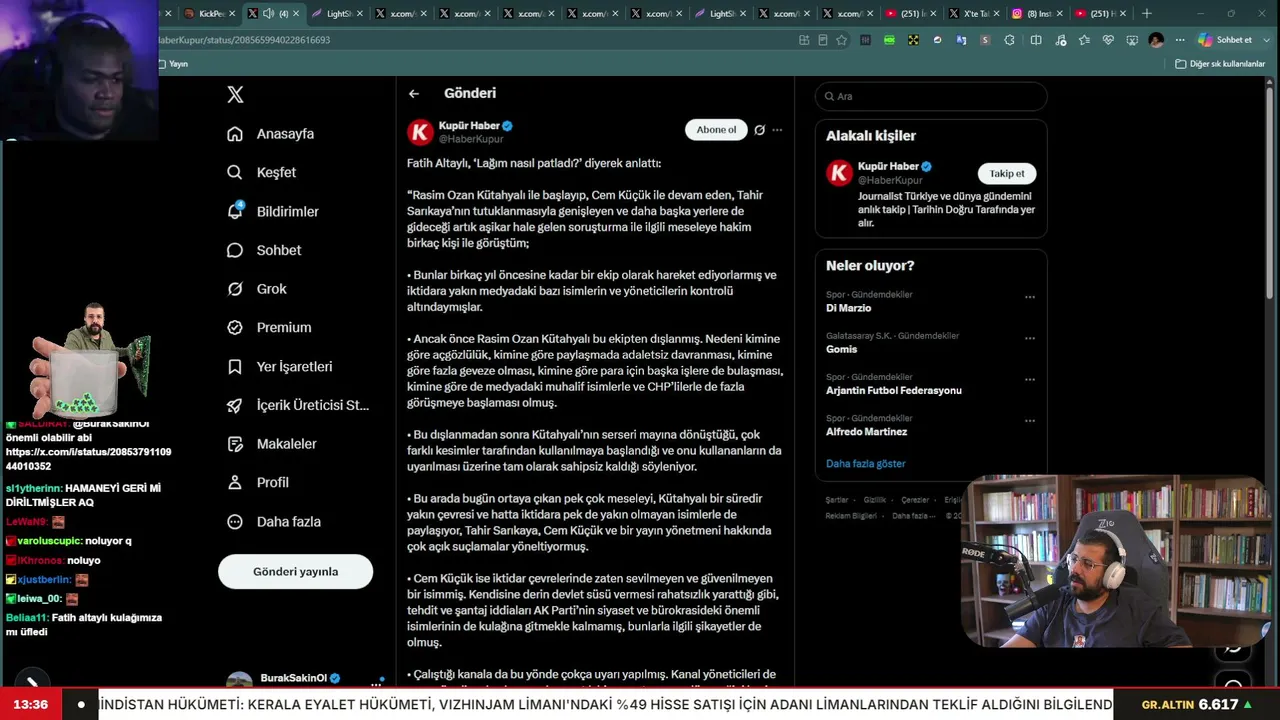Click the Çerezler footer link

(x=915, y=500)
